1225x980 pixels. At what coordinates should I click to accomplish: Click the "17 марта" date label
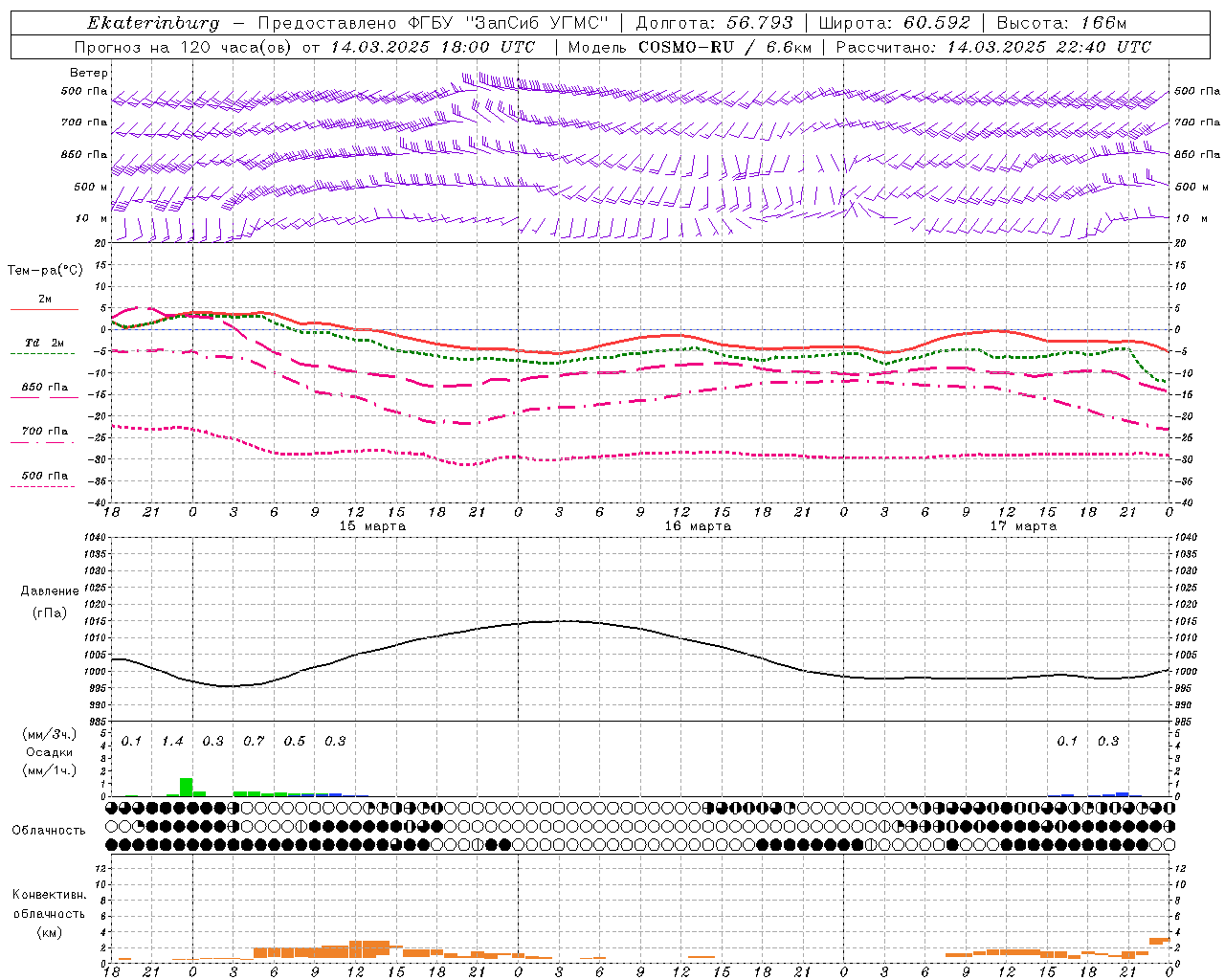pos(1023,526)
